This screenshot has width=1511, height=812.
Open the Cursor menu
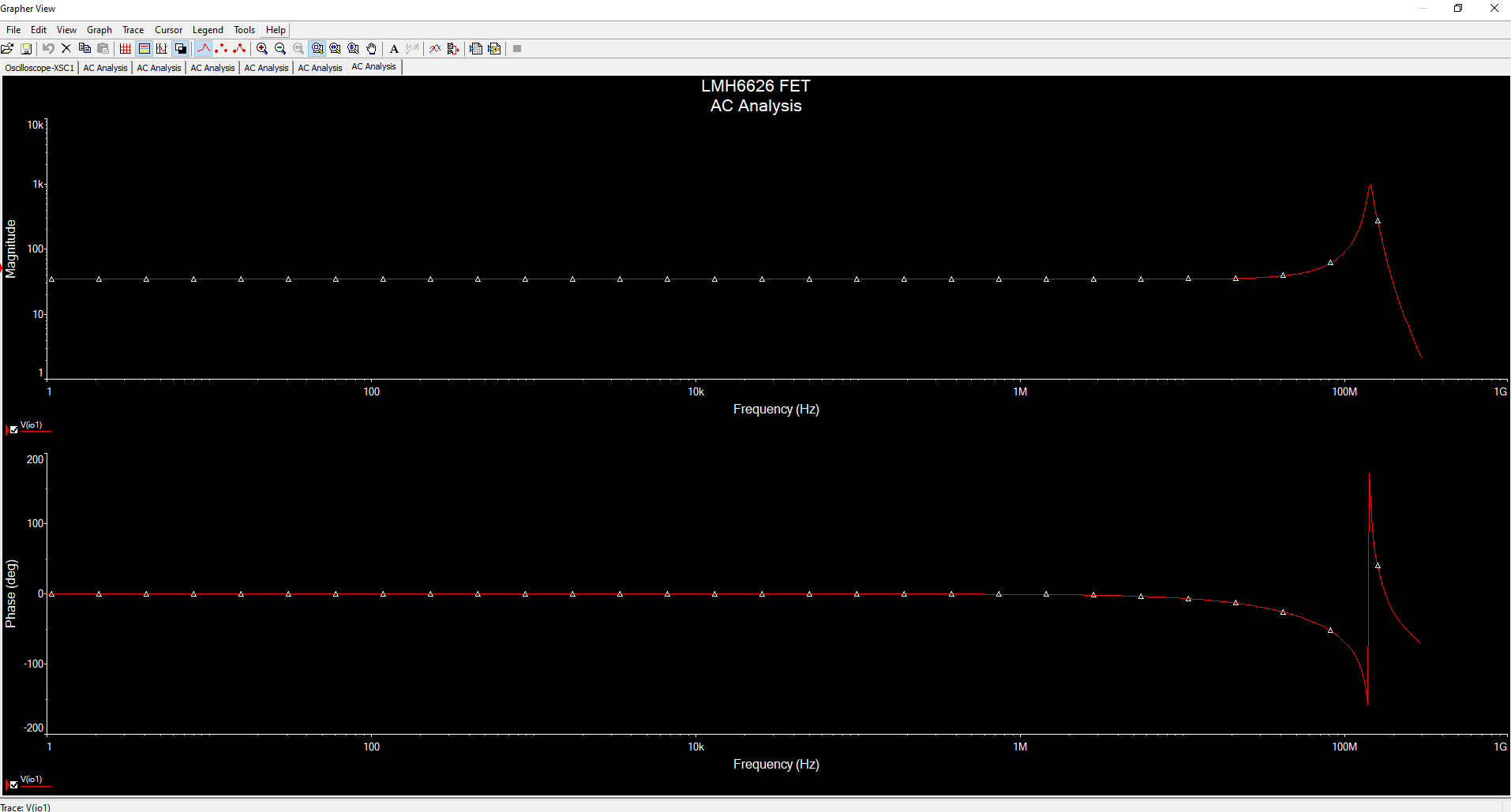click(x=169, y=30)
